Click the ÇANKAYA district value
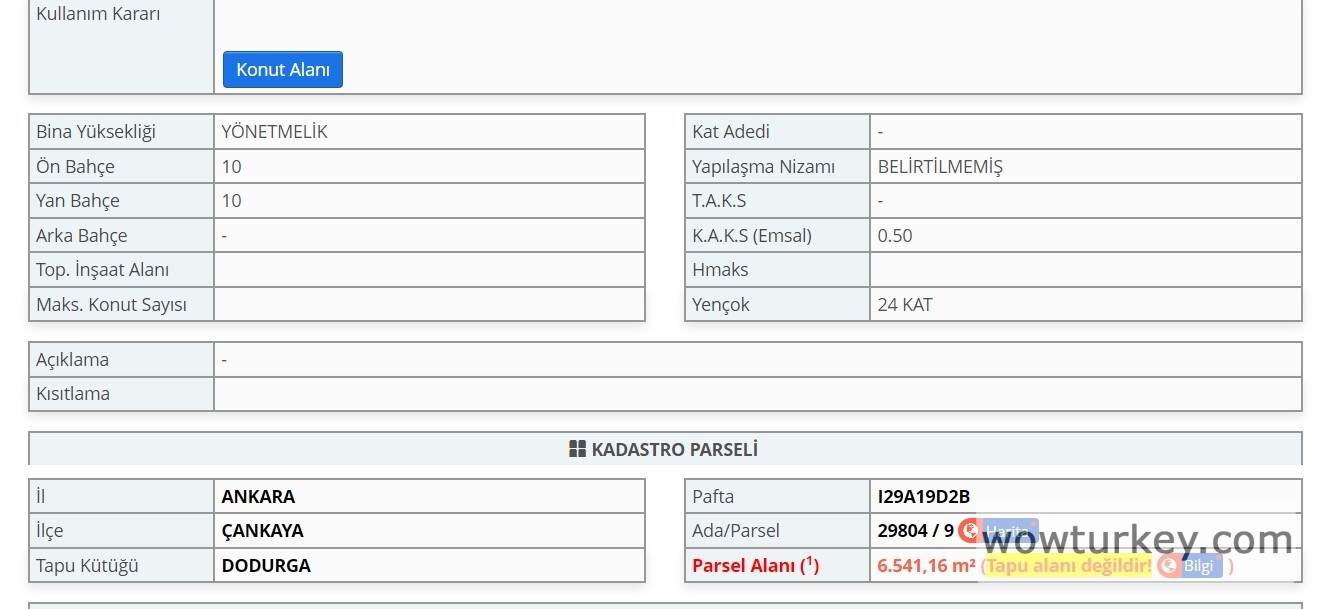 tap(262, 531)
